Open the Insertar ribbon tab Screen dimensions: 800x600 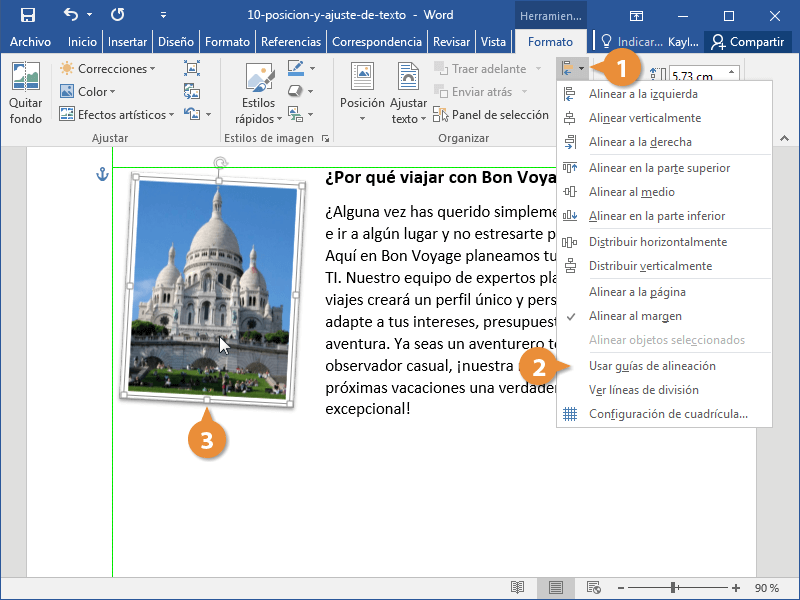[127, 42]
